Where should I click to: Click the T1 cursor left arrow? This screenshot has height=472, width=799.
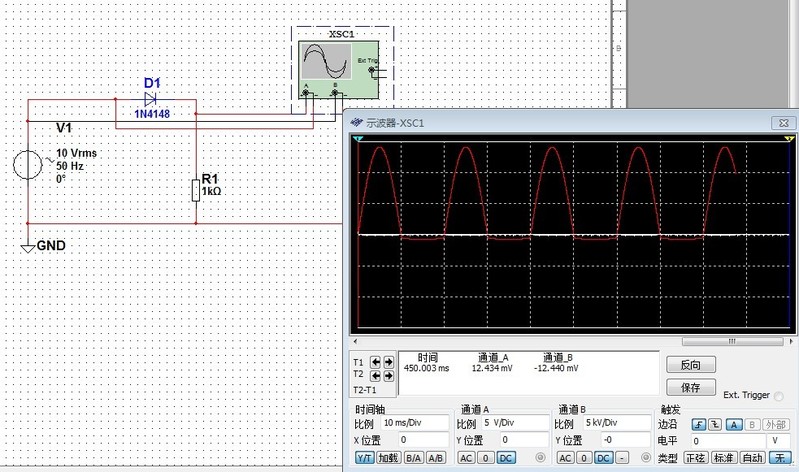pos(376,361)
